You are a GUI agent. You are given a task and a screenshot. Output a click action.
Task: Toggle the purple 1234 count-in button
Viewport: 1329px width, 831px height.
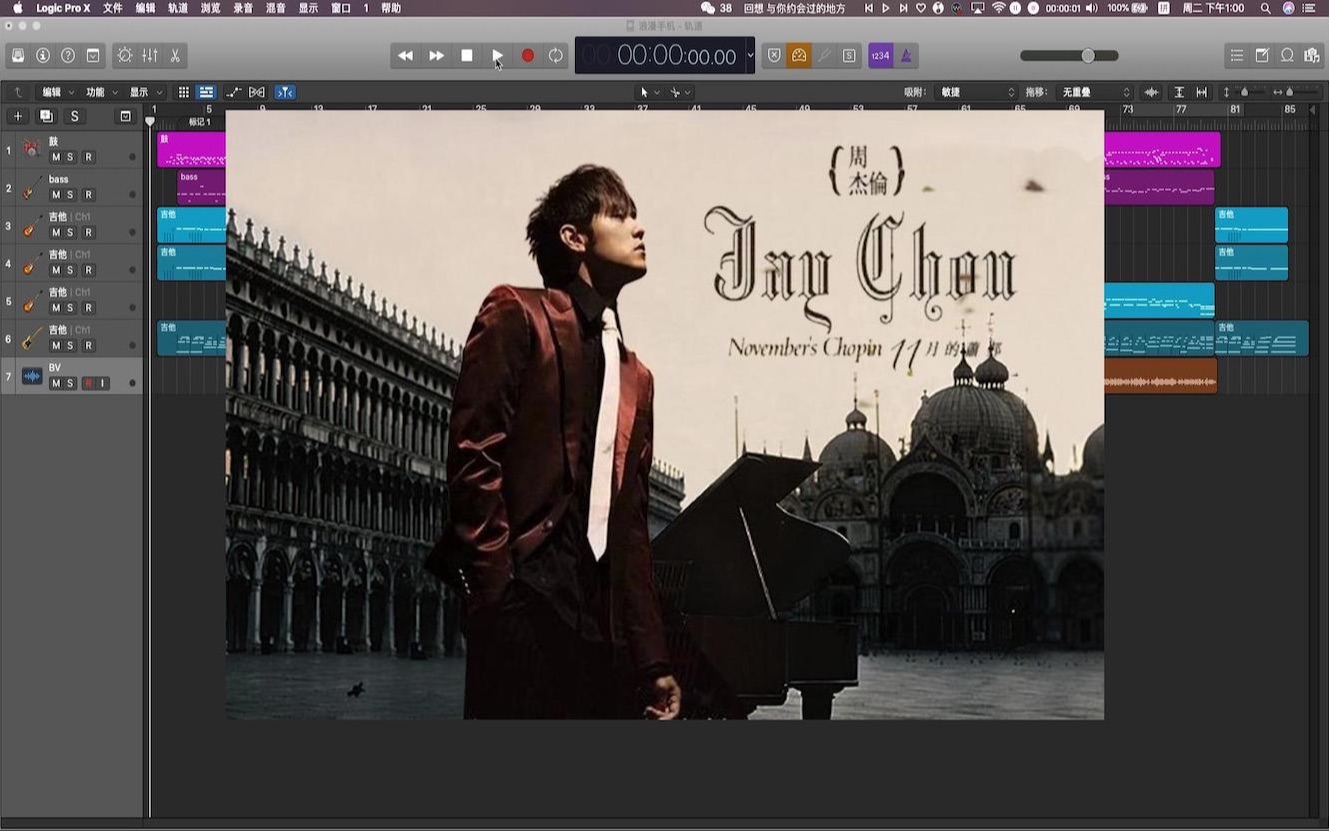[880, 56]
